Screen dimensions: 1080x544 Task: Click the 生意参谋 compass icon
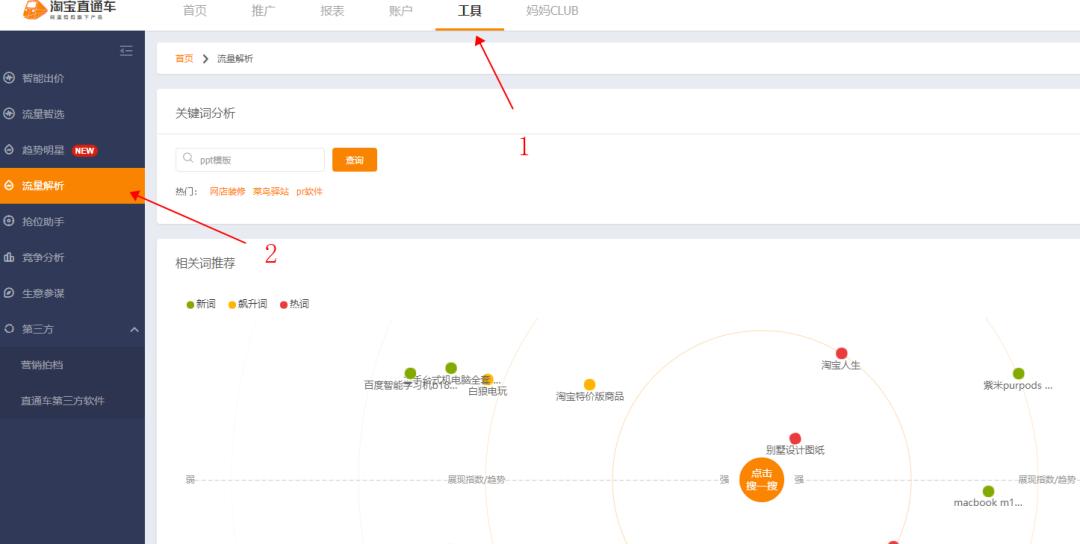click(x=9, y=293)
